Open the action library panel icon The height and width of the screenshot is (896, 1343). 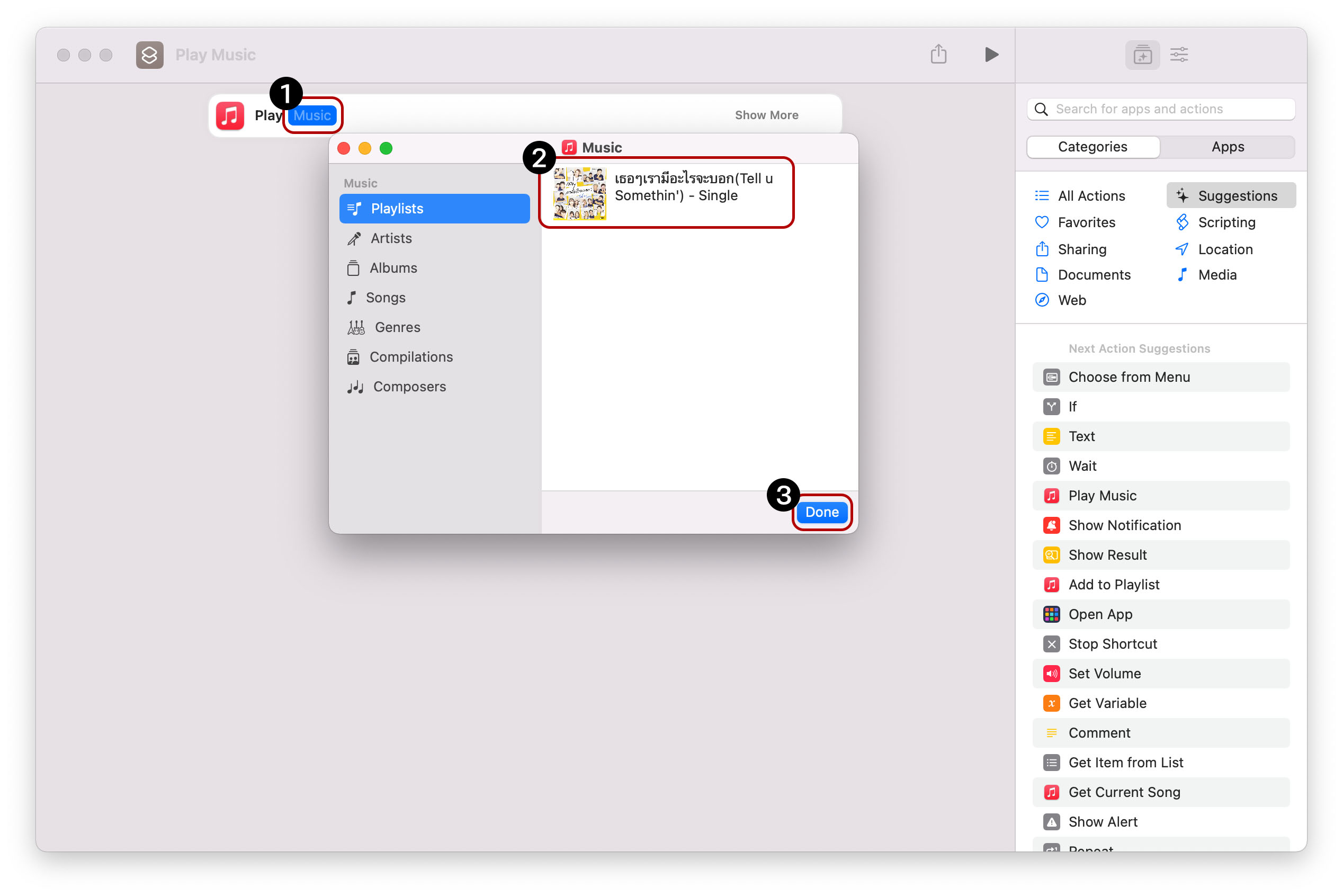tap(1142, 55)
